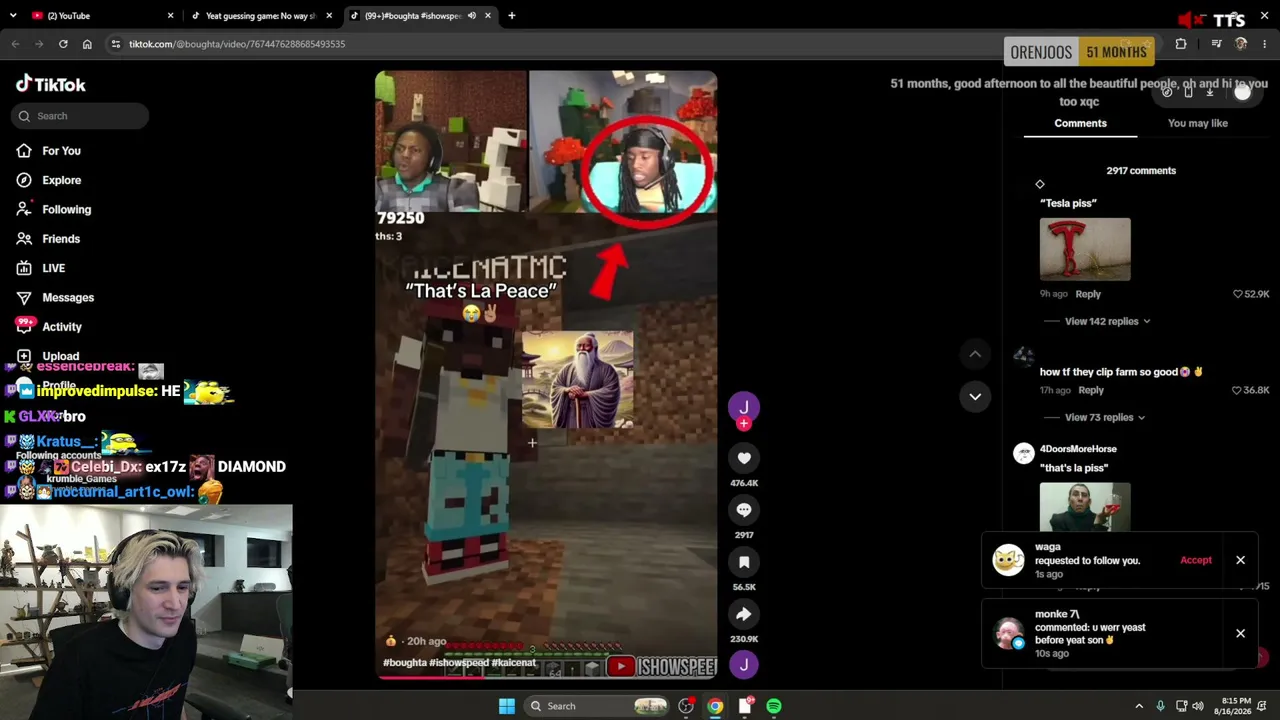Image resolution: width=1280 pixels, height=720 pixels.
Task: Open the browser extensions menu
Action: click(1181, 44)
